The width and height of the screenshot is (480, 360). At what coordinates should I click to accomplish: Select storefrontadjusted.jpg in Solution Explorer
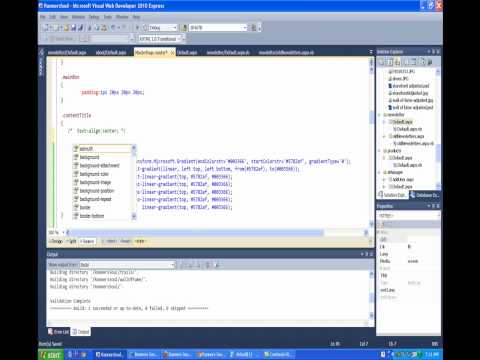[409, 93]
